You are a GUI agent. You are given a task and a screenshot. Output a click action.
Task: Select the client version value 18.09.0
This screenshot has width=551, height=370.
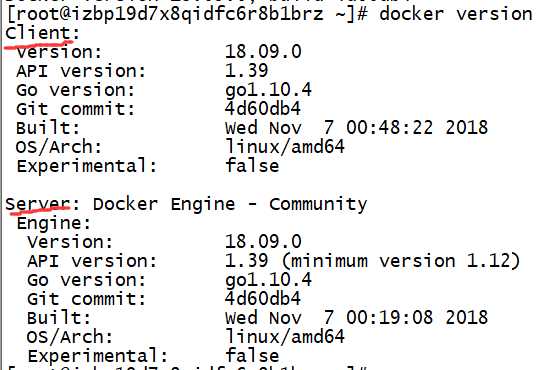click(263, 52)
